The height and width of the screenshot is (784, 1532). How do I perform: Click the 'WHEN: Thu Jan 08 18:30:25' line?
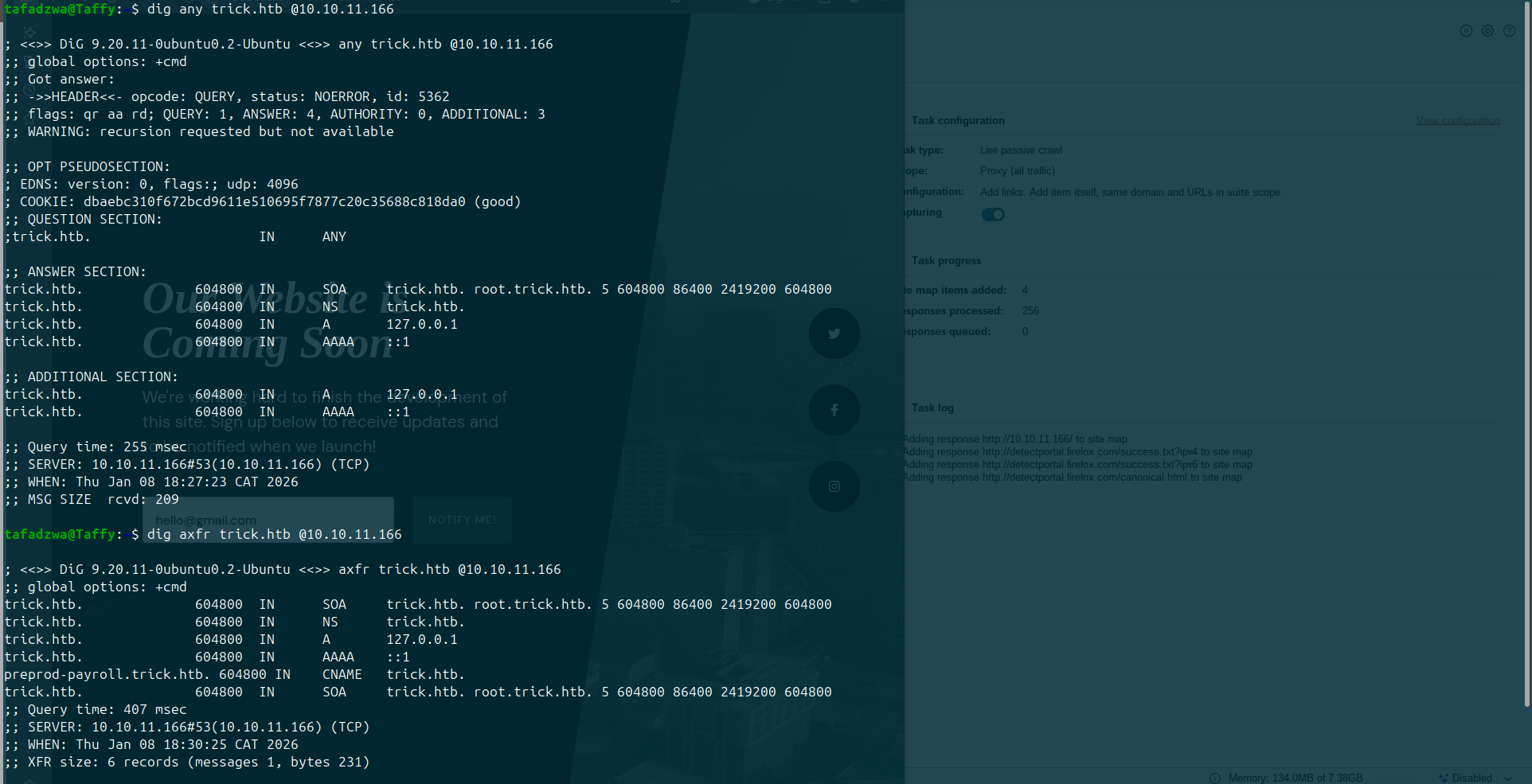point(151,744)
